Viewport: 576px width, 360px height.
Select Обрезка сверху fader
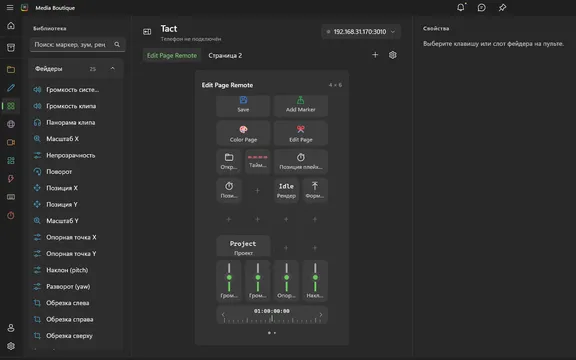pos(75,336)
